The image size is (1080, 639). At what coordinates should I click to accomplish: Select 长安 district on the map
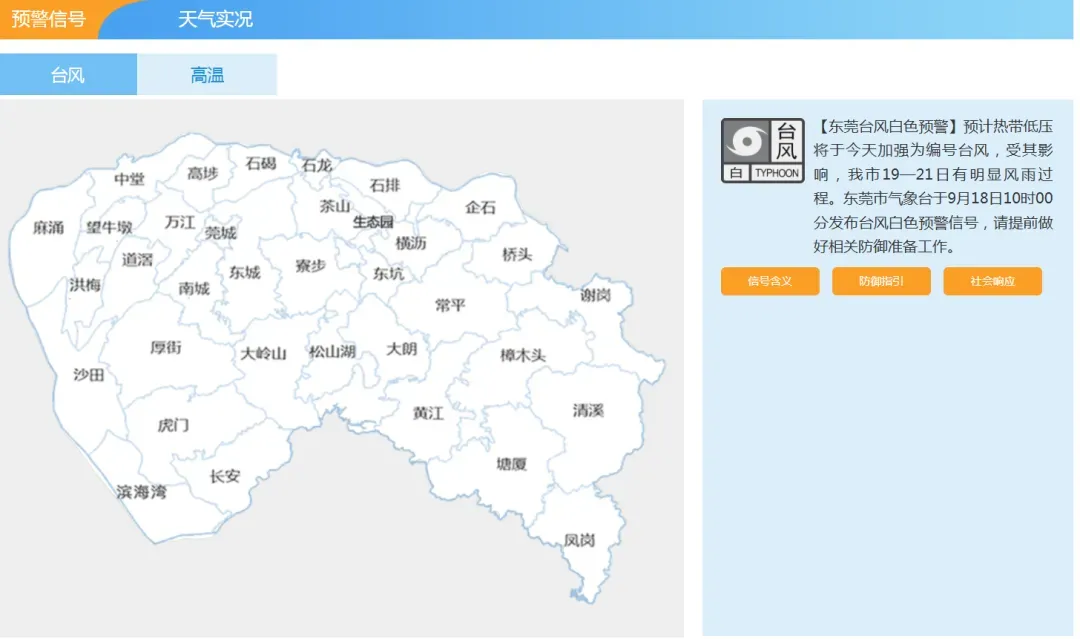click(x=225, y=476)
